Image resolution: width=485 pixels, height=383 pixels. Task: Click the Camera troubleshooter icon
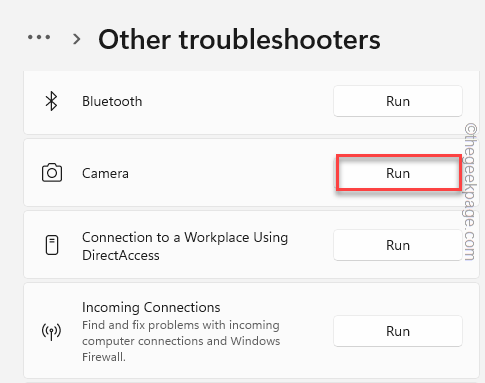(x=52, y=173)
